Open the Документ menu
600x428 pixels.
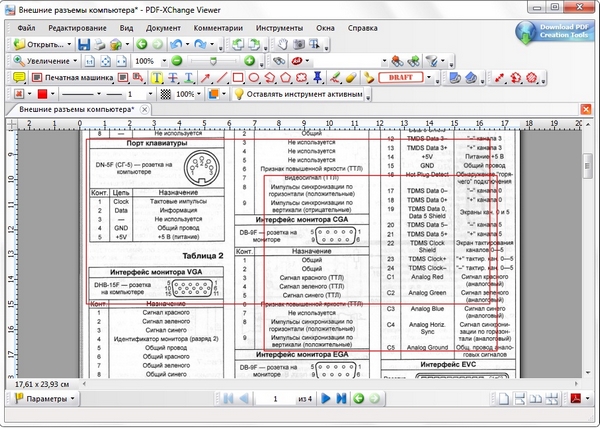point(163,28)
